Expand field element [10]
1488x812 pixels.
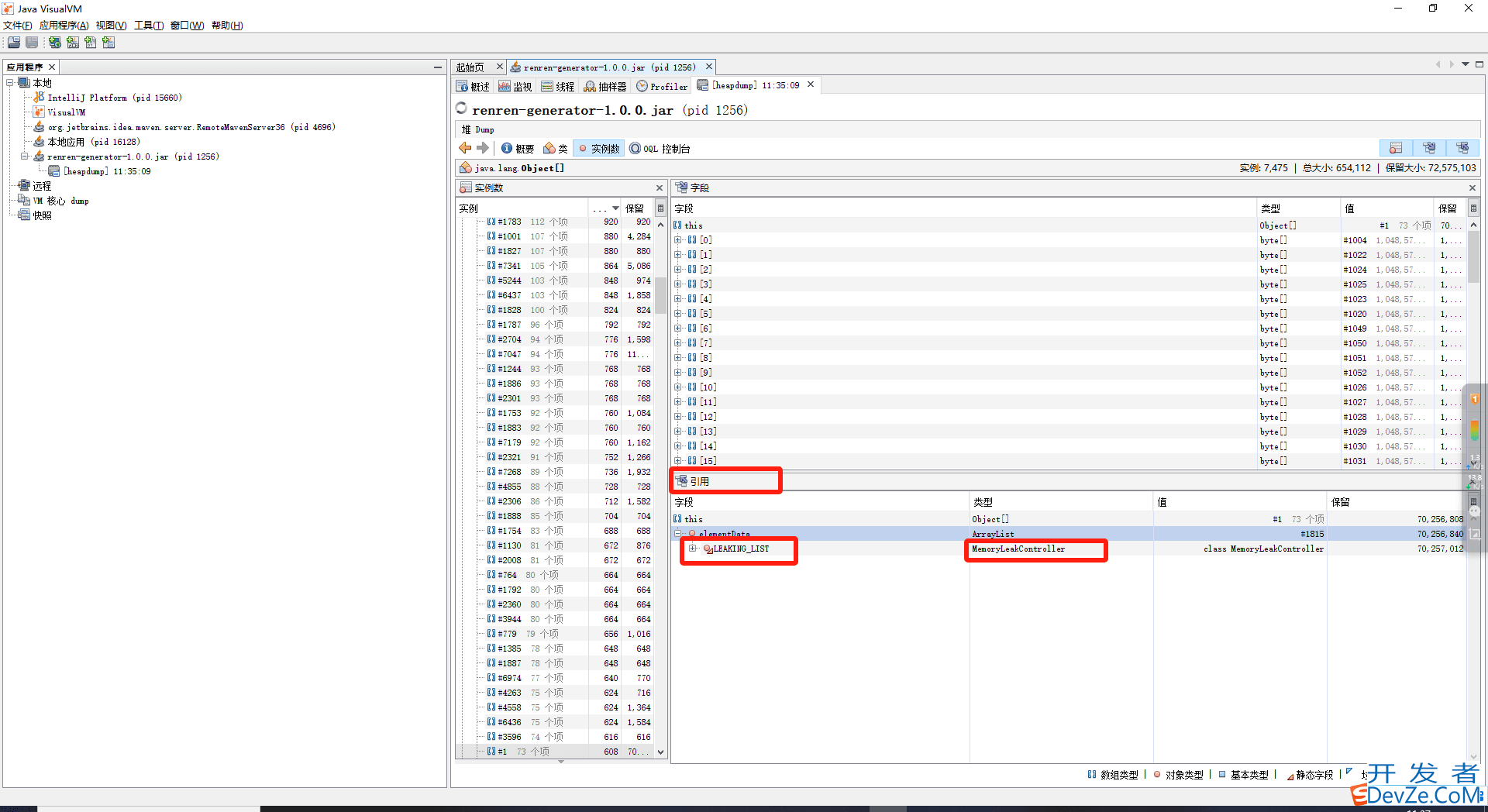tap(677, 387)
